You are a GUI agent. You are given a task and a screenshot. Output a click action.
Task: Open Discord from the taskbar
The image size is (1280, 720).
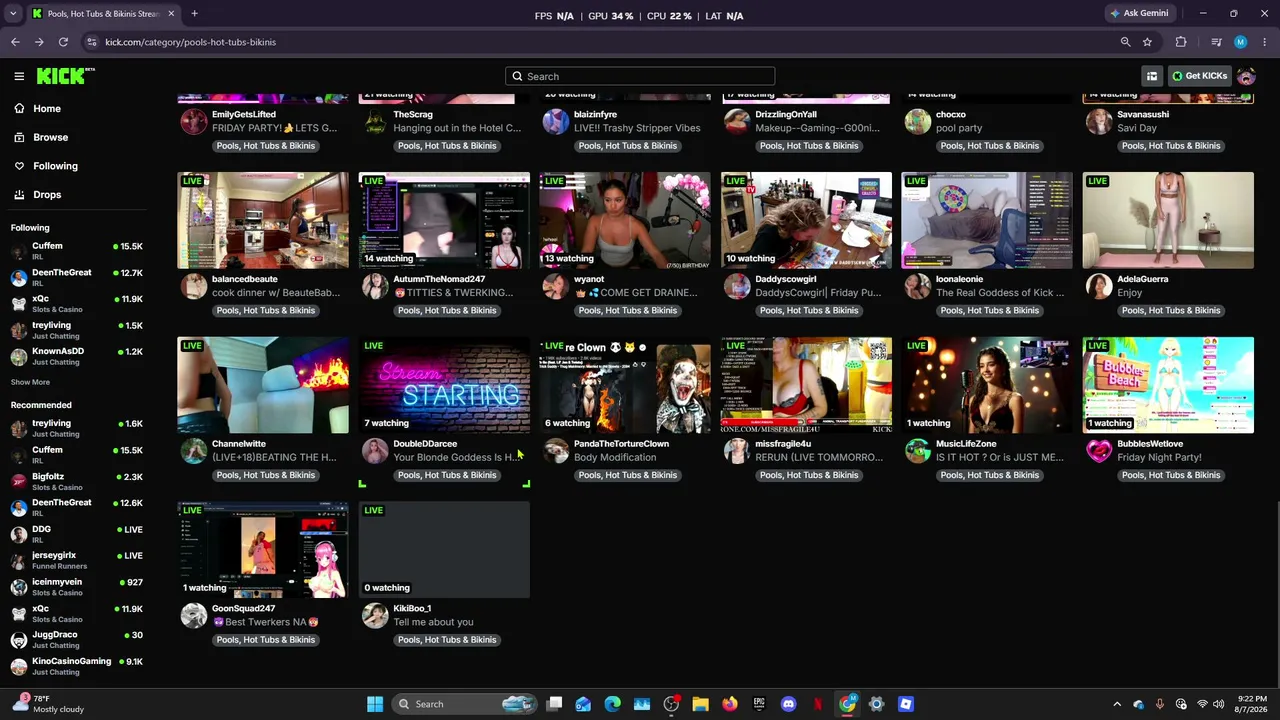(x=788, y=704)
